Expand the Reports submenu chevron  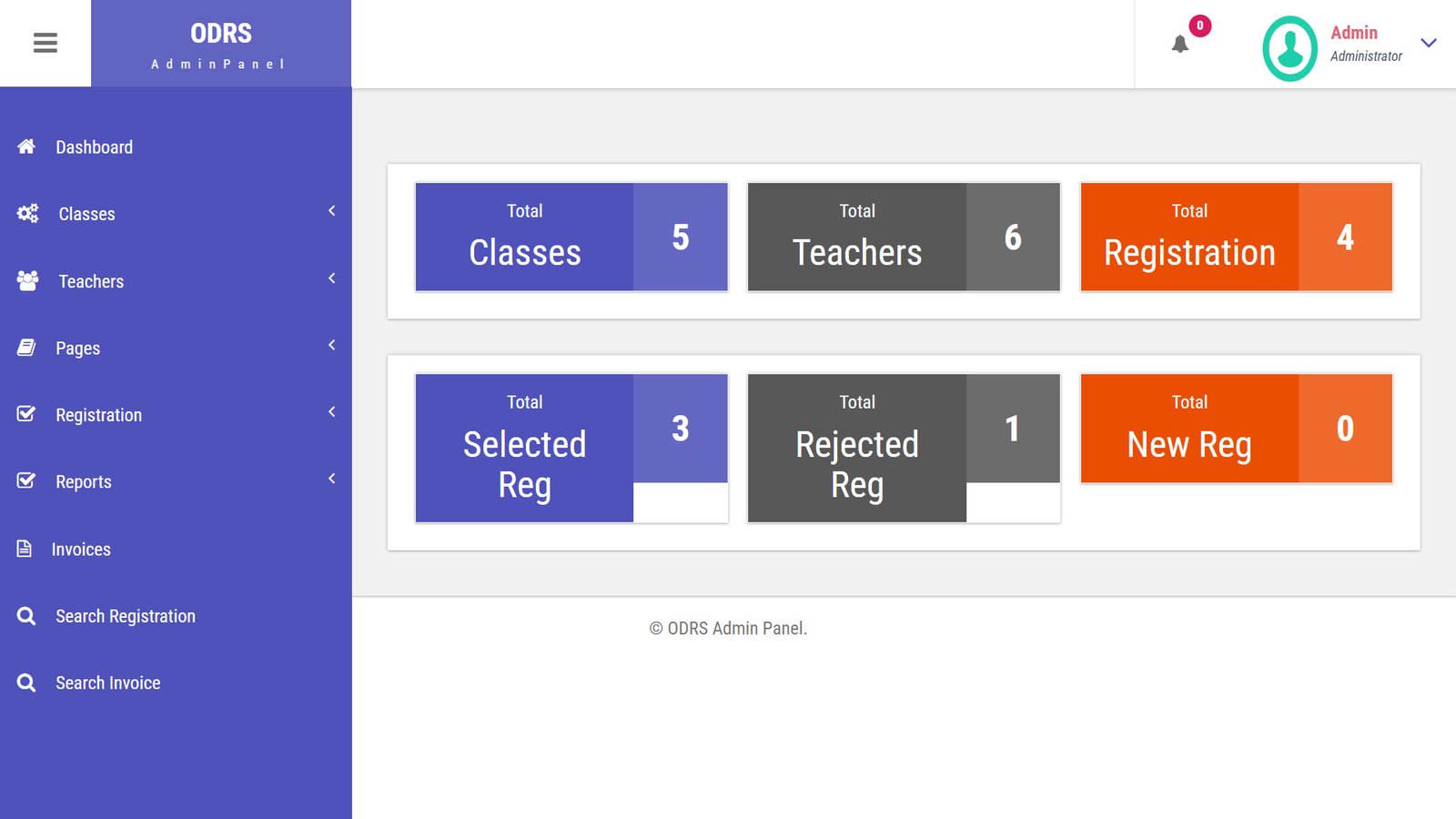pyautogui.click(x=332, y=479)
